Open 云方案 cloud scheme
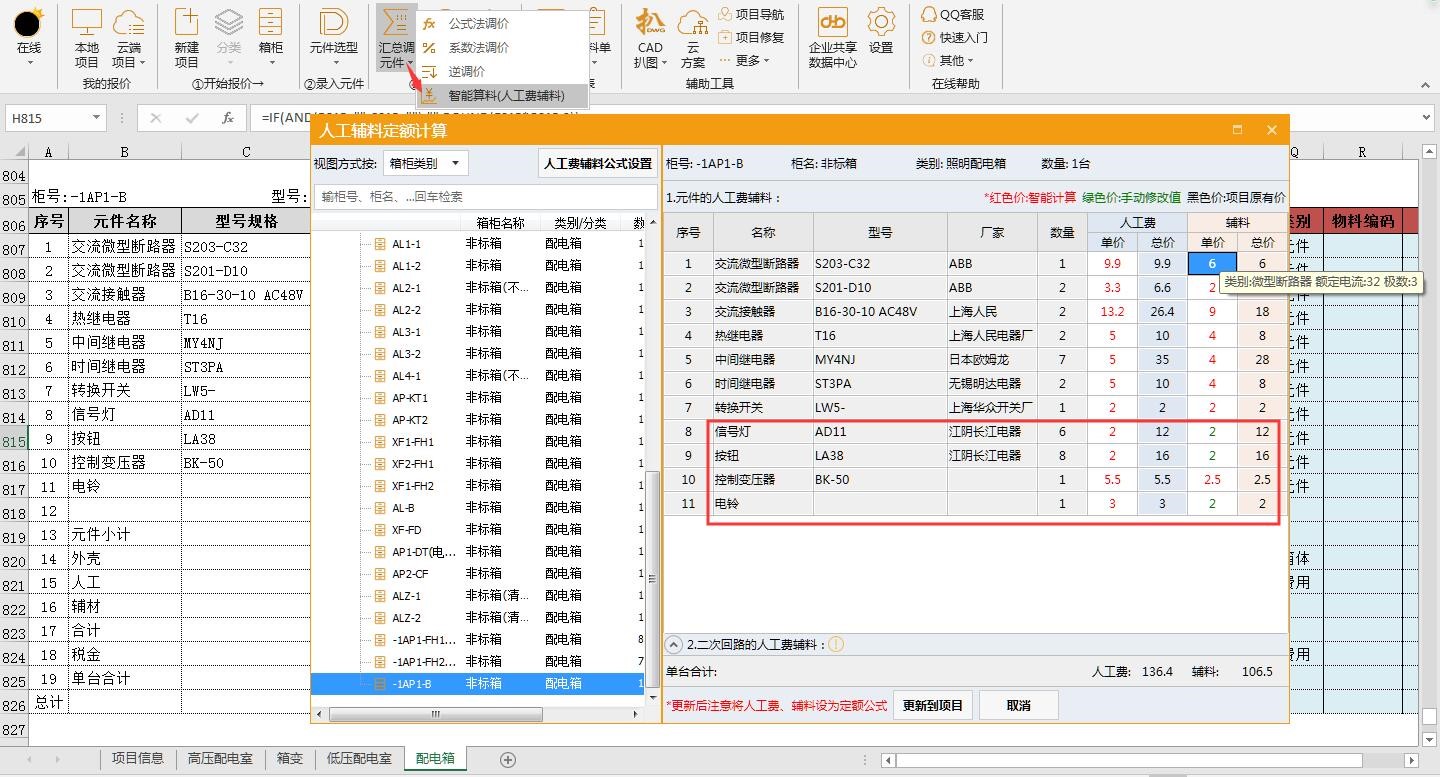This screenshot has width=1440, height=777. 693,38
